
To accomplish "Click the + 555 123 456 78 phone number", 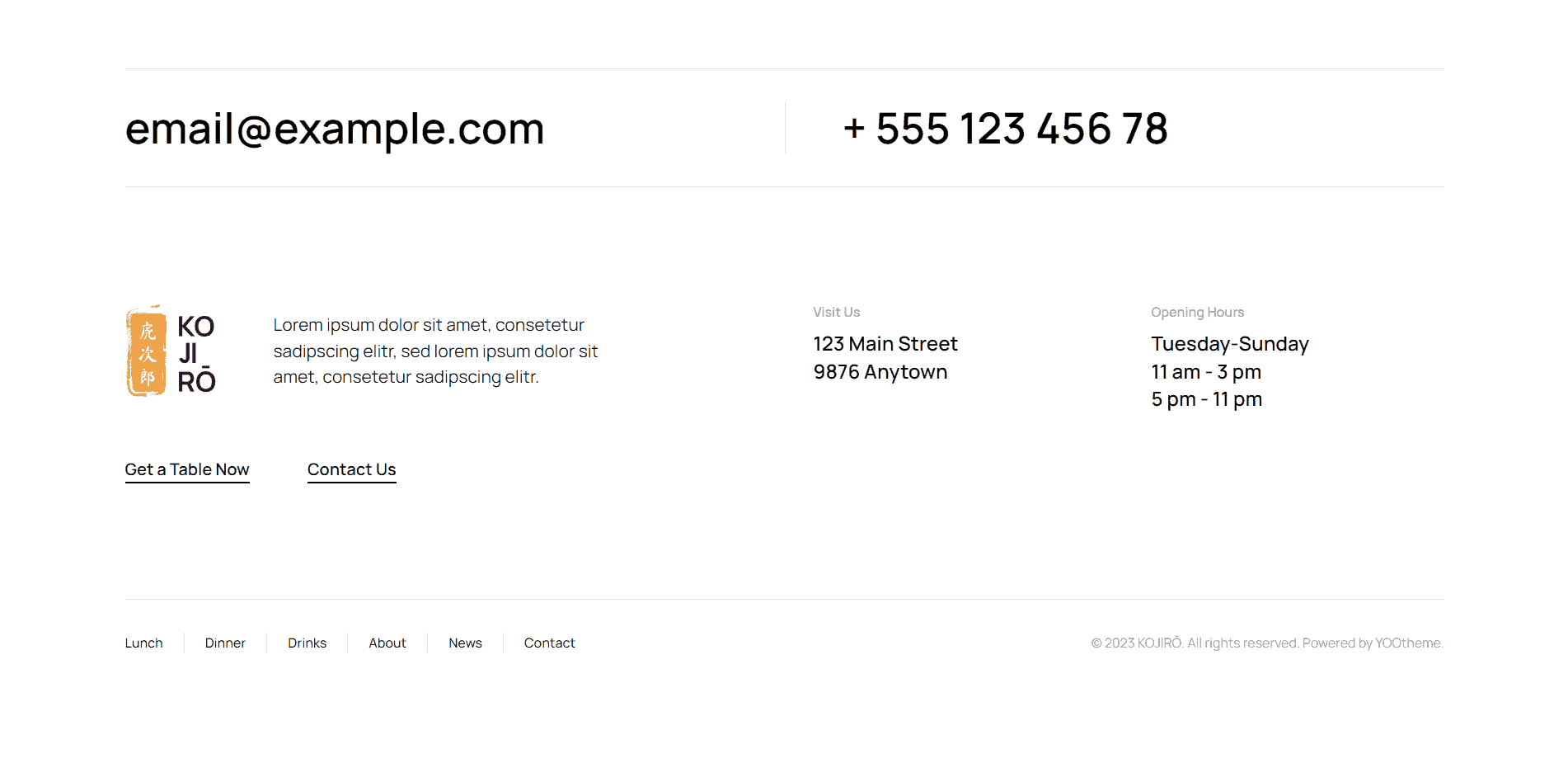I will [1005, 129].
